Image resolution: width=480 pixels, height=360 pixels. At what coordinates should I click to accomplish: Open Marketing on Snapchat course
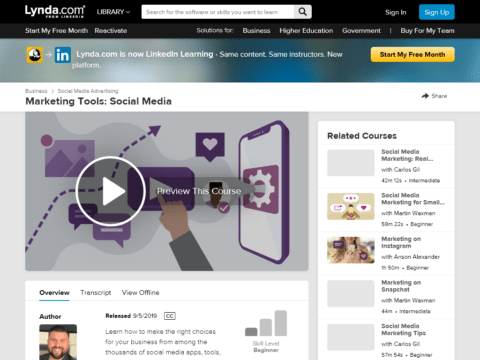tap(401, 286)
